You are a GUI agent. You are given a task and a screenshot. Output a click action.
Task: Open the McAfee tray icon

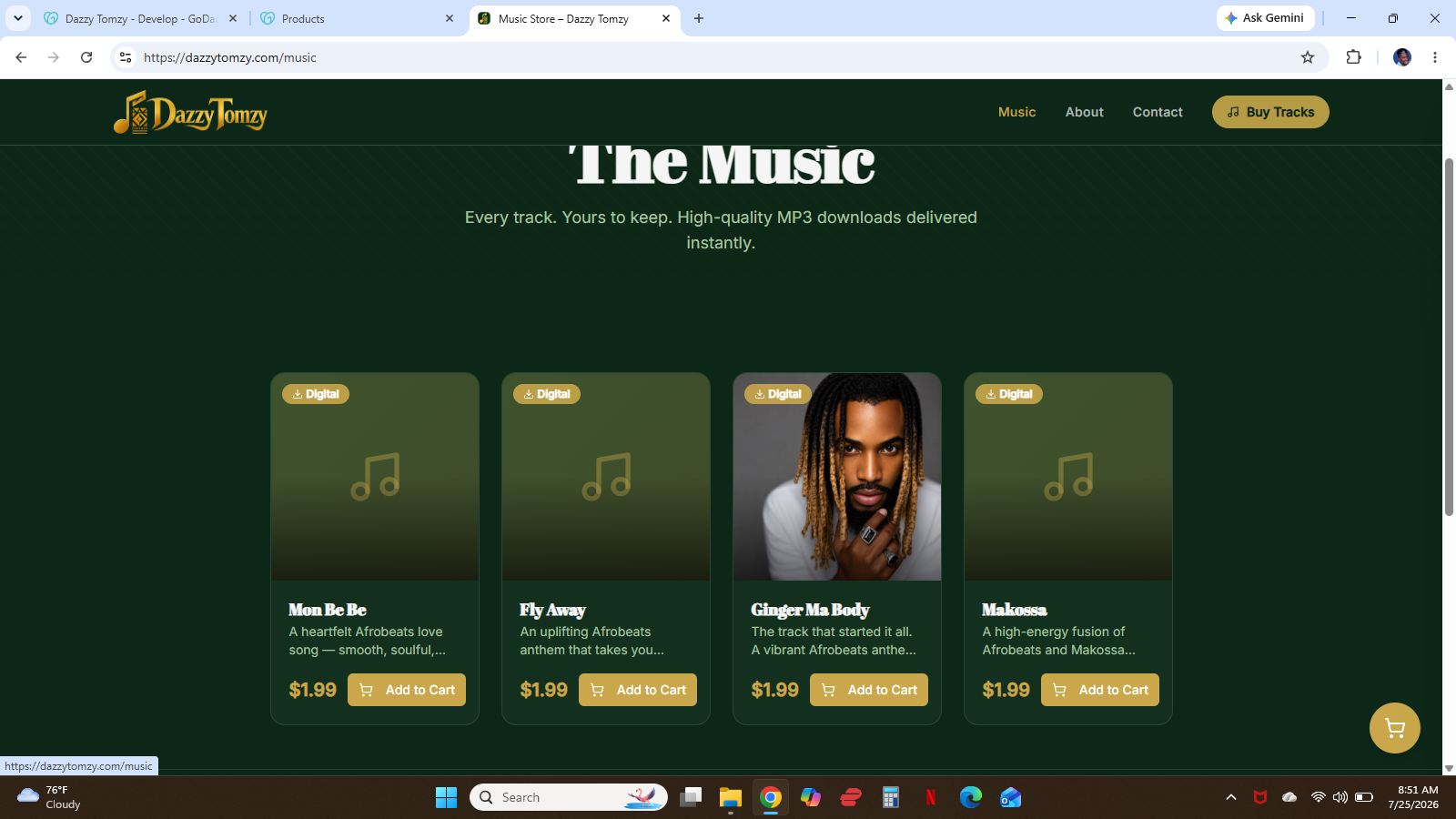pos(1260,797)
